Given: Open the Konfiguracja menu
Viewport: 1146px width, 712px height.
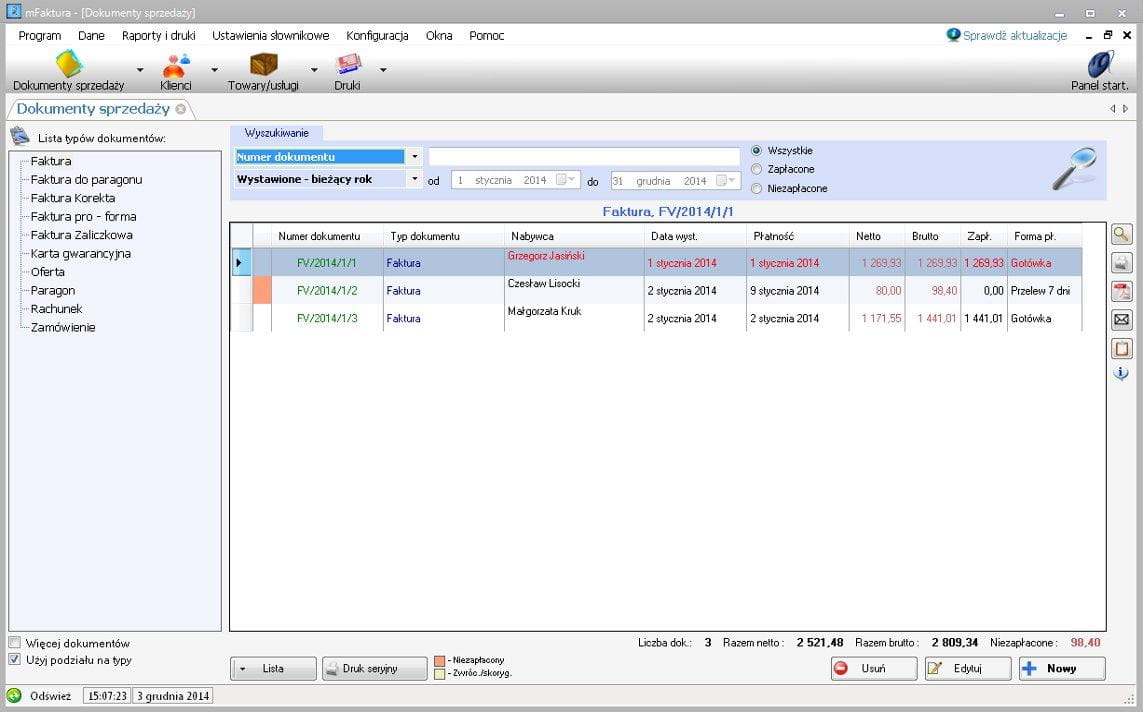Looking at the screenshot, I should tap(377, 35).
